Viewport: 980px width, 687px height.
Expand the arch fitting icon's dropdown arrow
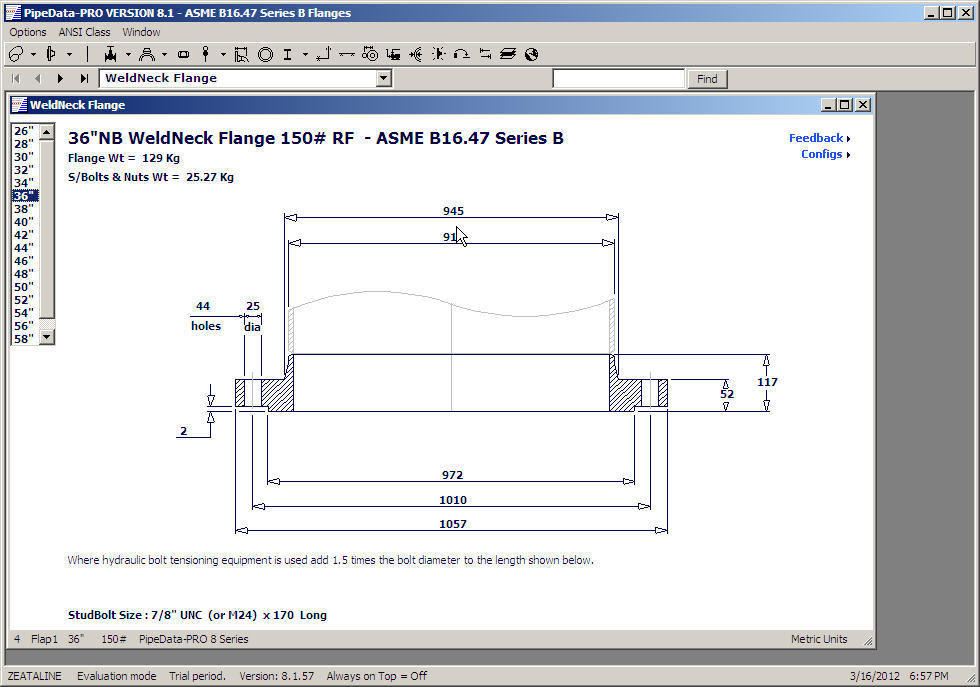point(164,54)
